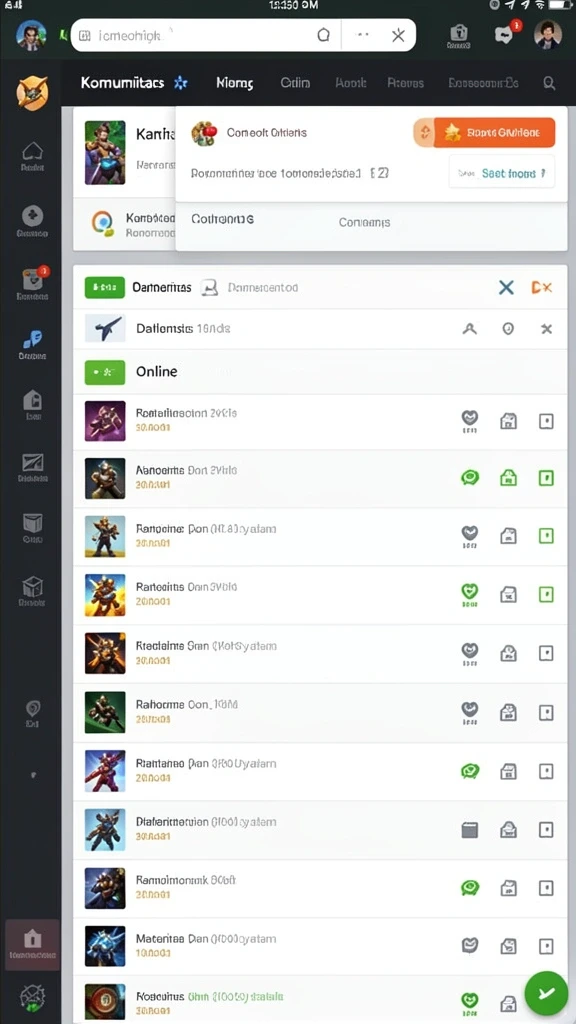576x1024 pixels.
Task: Toggle the square box in the Rtantaneo Pan row
Action: coord(546,771)
